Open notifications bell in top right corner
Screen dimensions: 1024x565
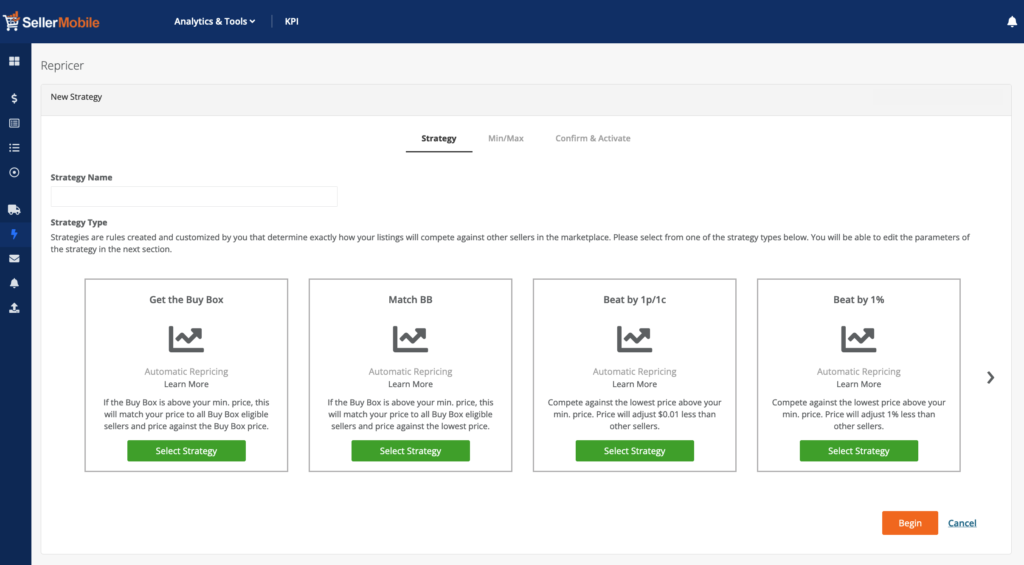(x=1011, y=22)
